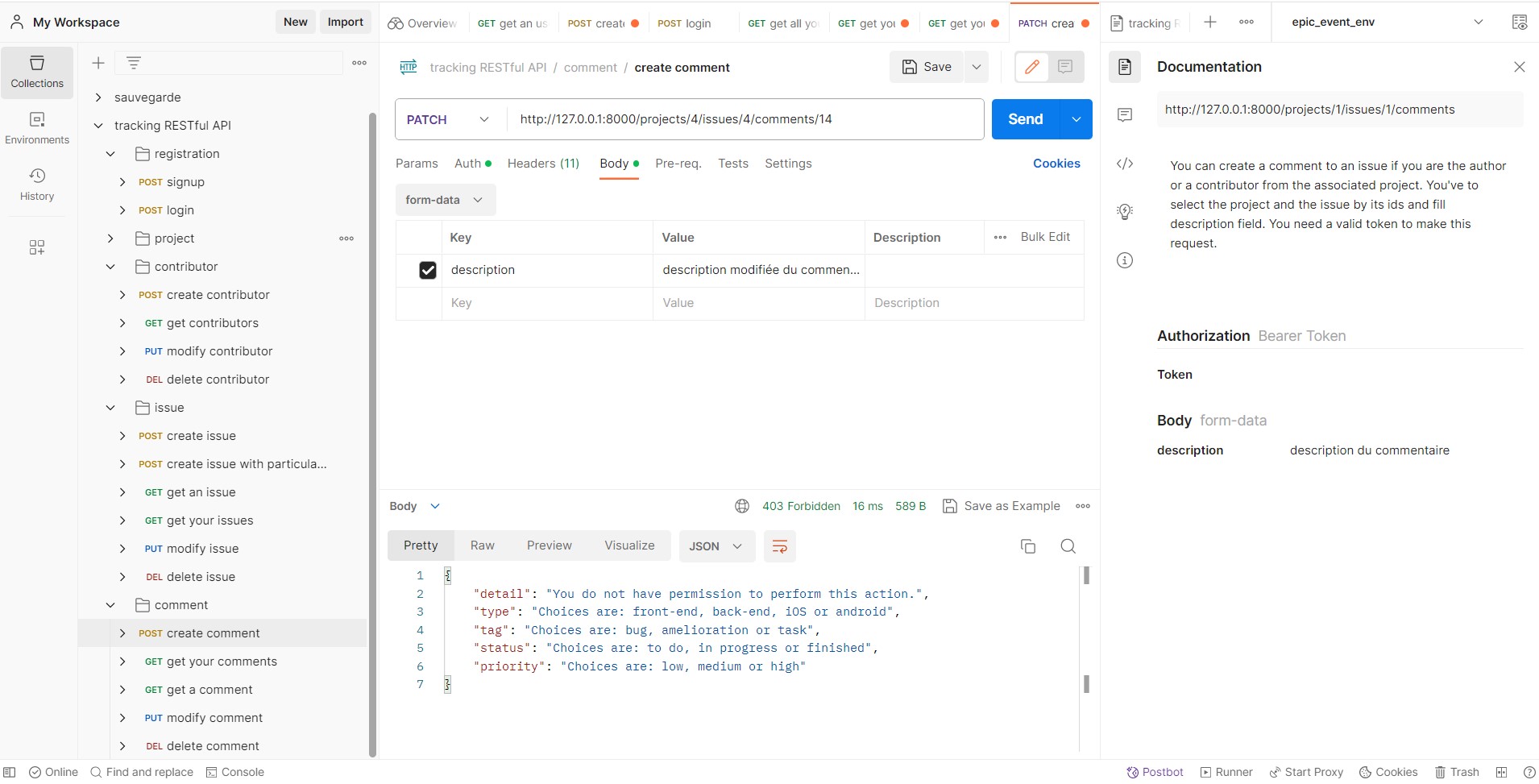Image resolution: width=1539 pixels, height=784 pixels.
Task: Open the Collections sidebar panel
Action: (x=37, y=73)
